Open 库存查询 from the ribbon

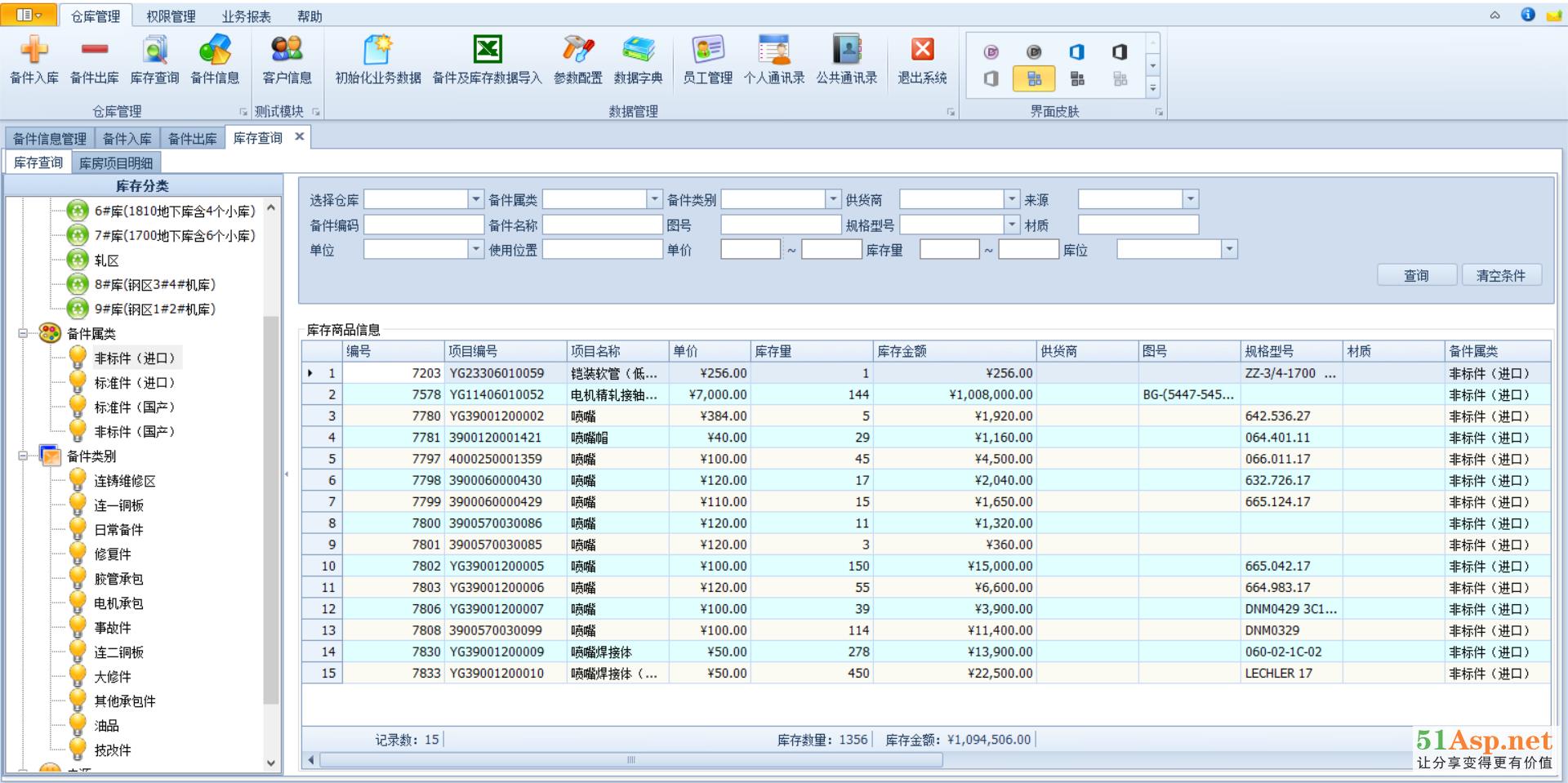154,51
